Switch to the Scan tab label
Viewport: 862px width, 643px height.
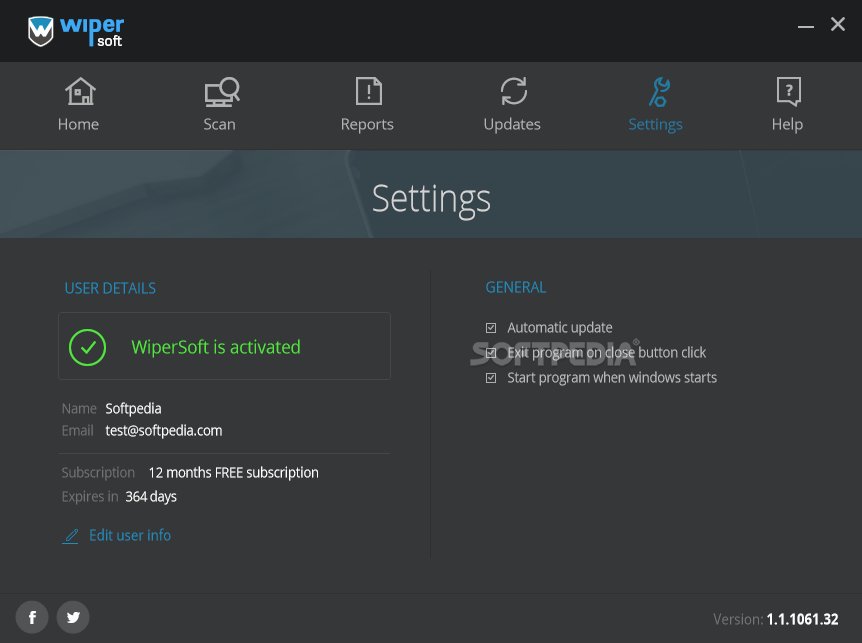click(x=219, y=124)
